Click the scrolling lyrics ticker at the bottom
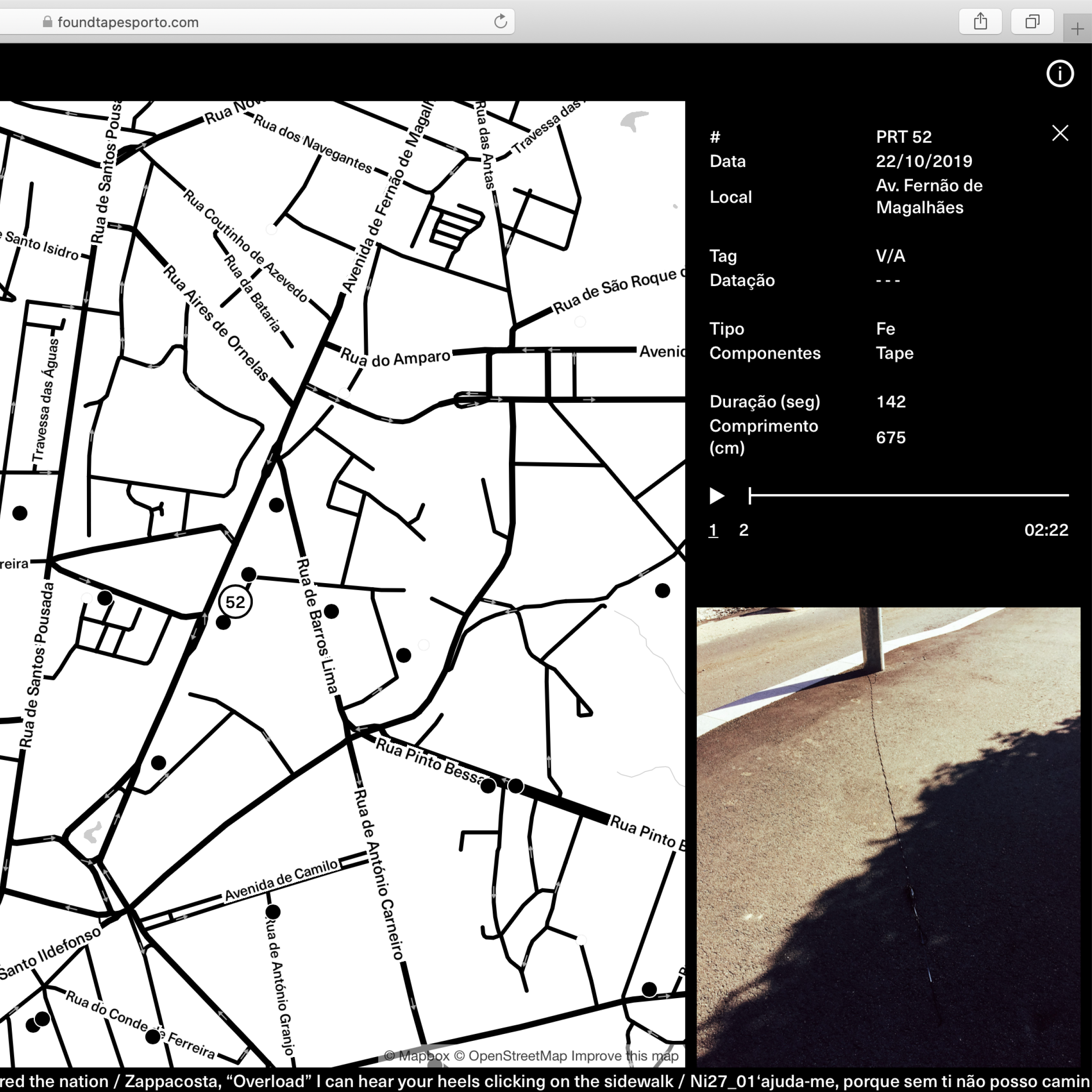The image size is (1092, 1092). coord(546,1081)
